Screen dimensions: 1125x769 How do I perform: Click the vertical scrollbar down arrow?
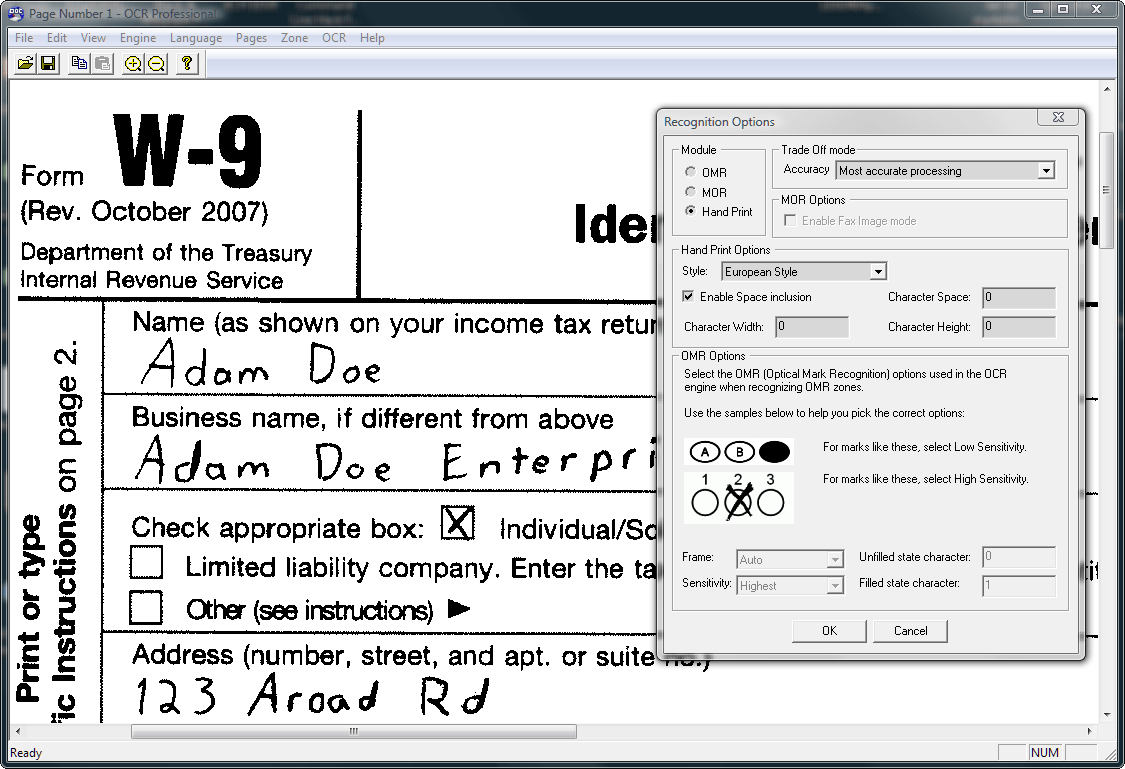[1106, 714]
